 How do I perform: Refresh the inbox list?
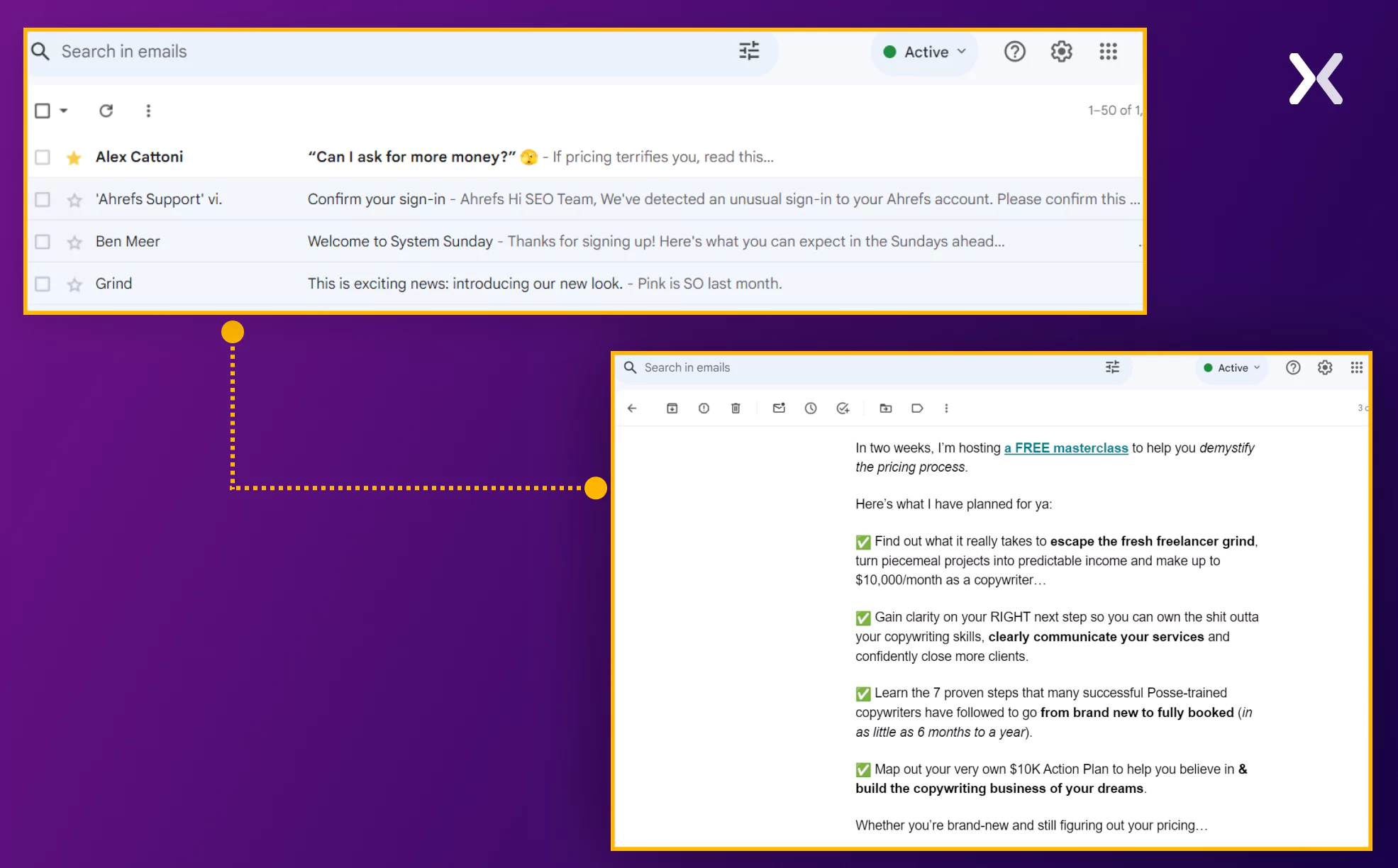pos(106,111)
